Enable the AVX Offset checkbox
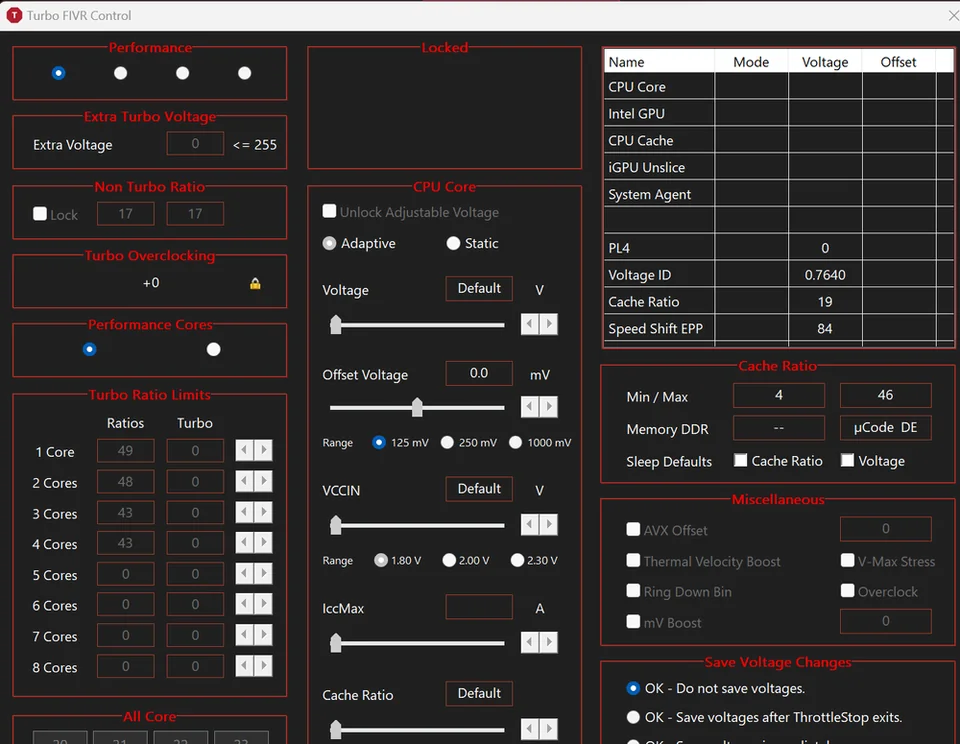The height and width of the screenshot is (744, 960). (x=633, y=529)
